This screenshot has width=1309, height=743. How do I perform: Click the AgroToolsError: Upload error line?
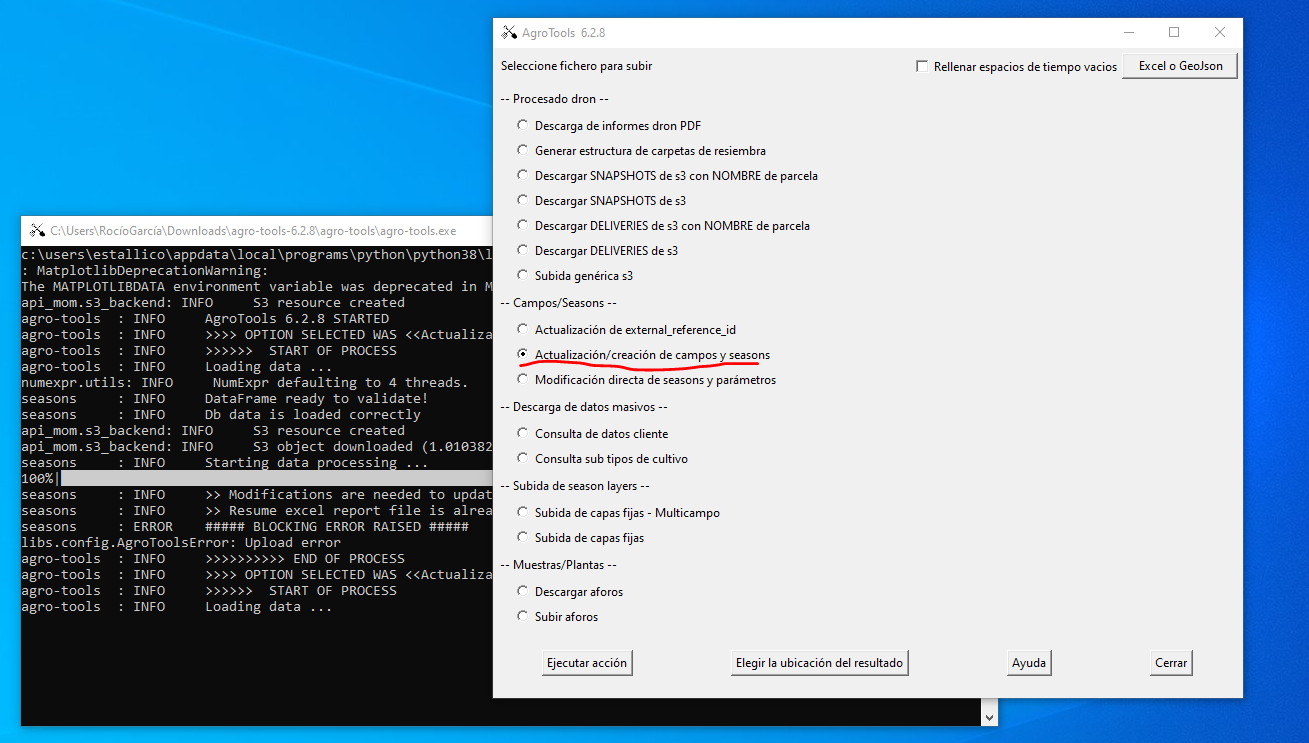point(181,543)
